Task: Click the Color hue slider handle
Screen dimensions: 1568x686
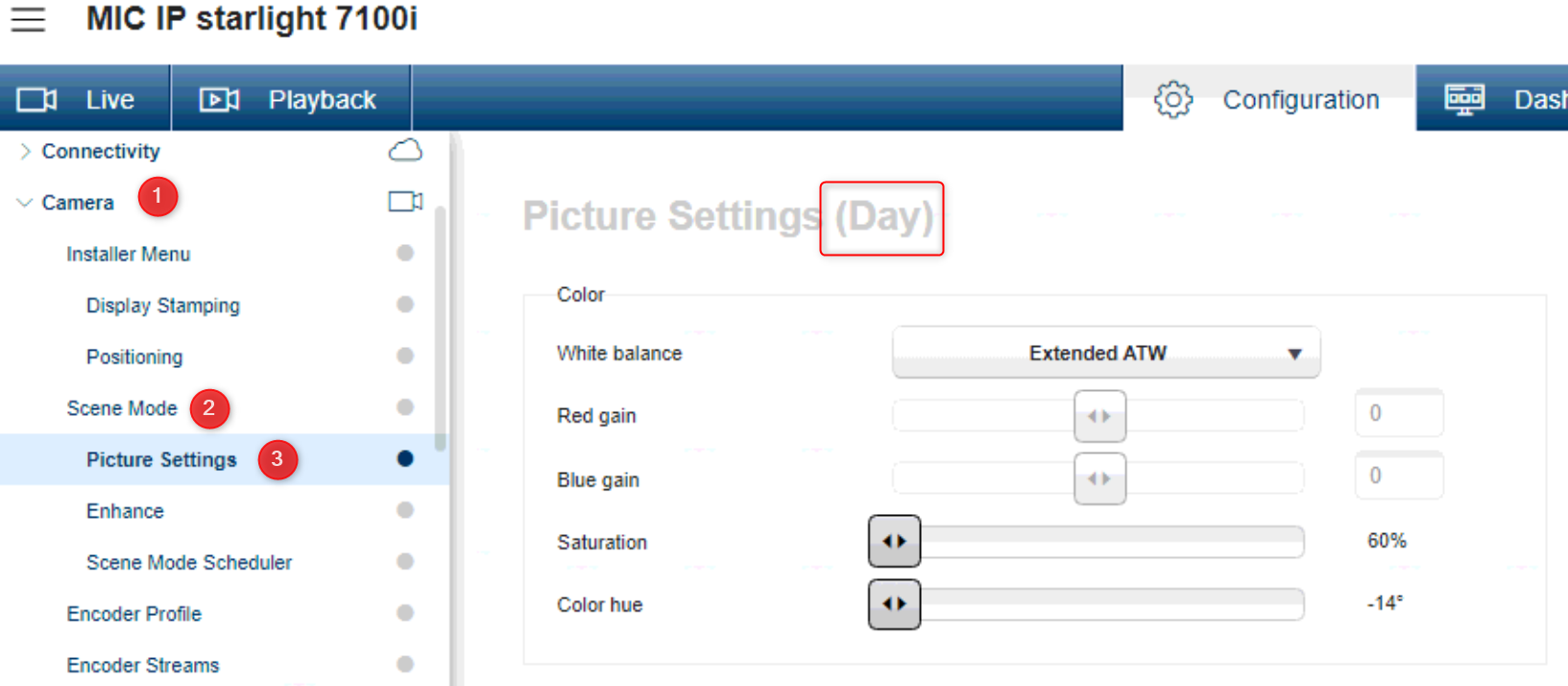Action: tap(894, 604)
